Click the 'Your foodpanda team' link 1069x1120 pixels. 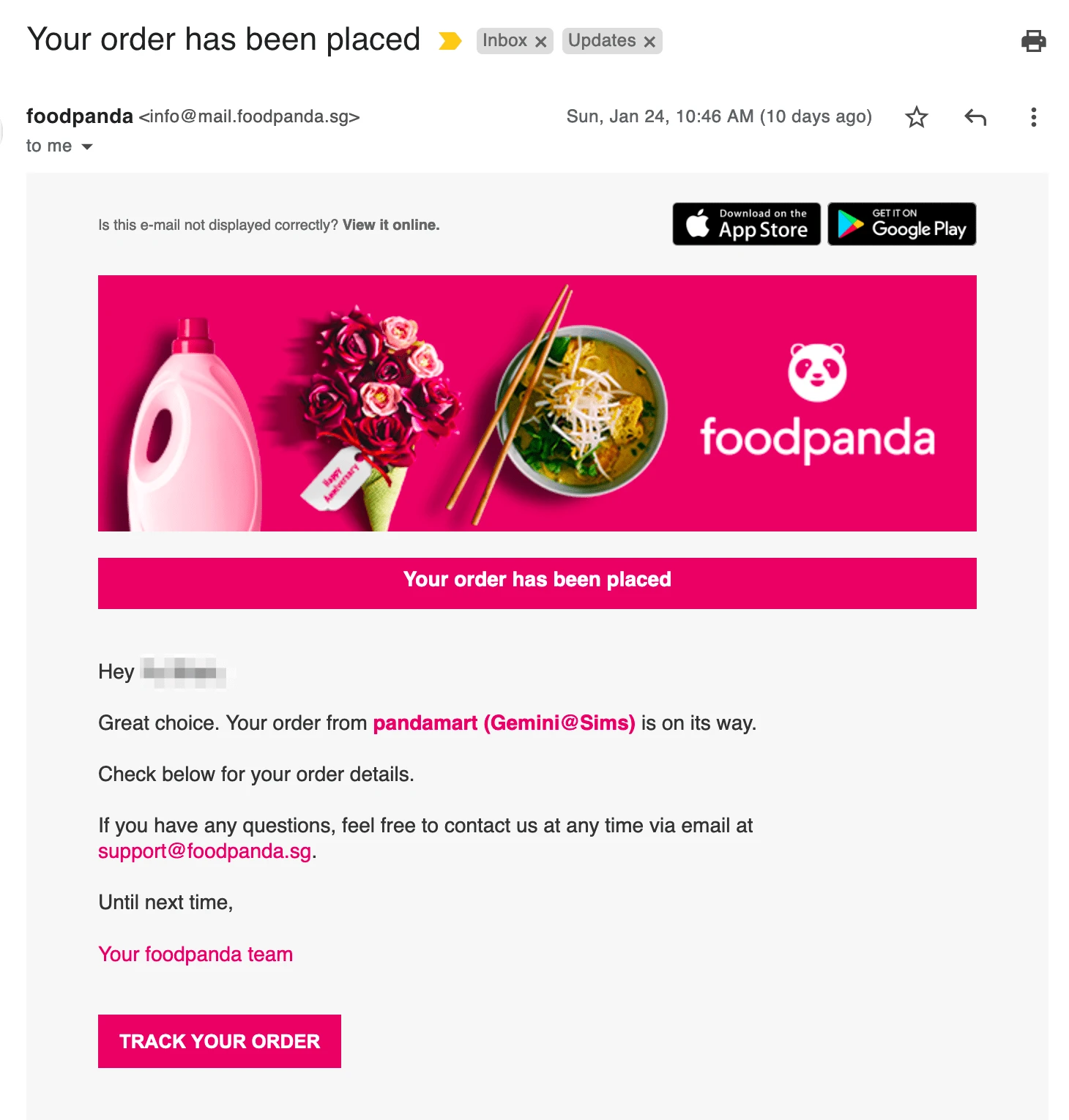195,955
